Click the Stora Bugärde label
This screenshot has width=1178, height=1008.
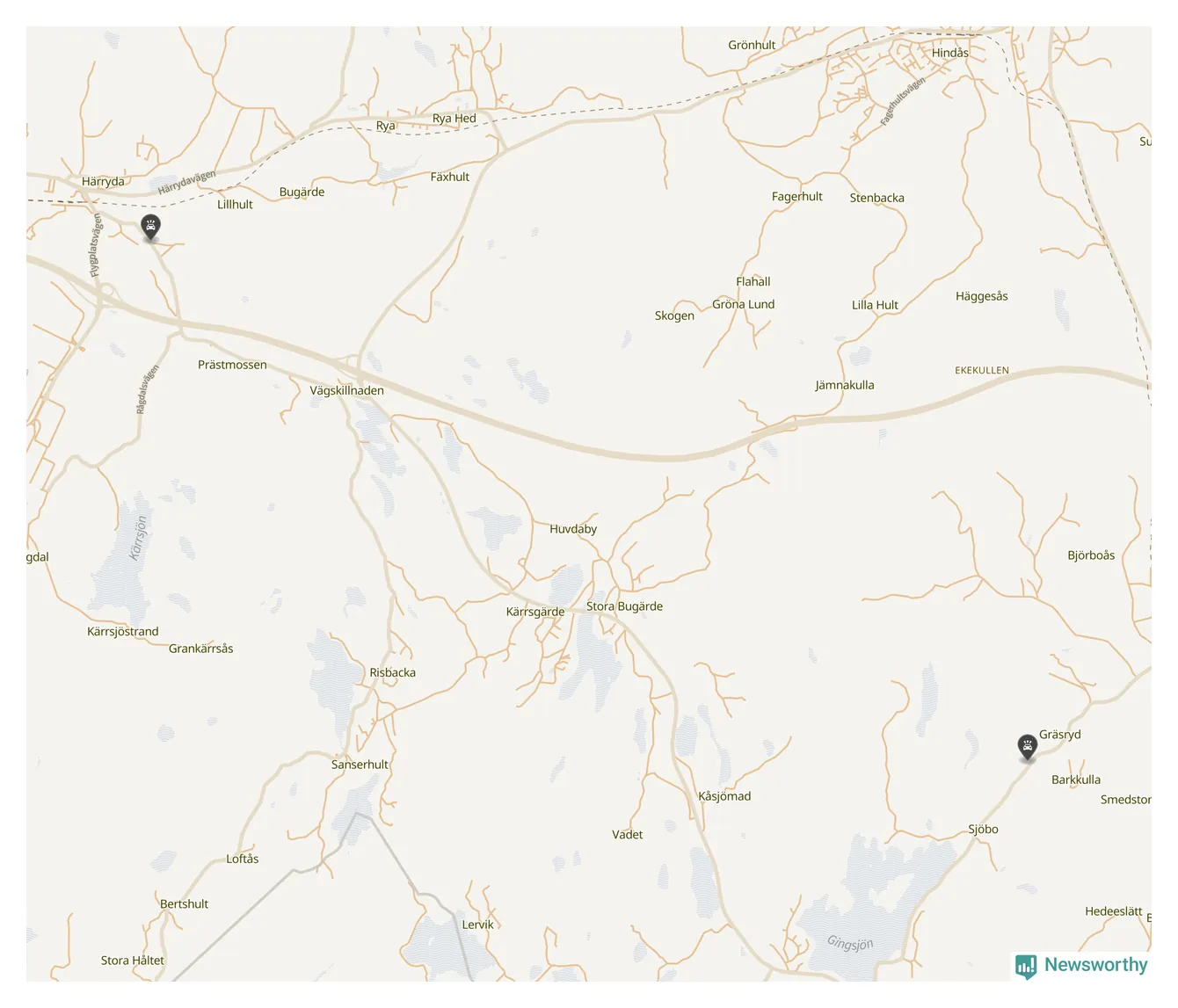tap(624, 606)
